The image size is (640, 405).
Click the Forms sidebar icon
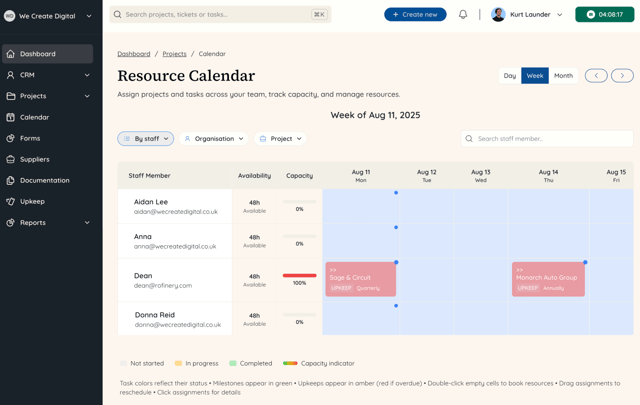point(11,138)
